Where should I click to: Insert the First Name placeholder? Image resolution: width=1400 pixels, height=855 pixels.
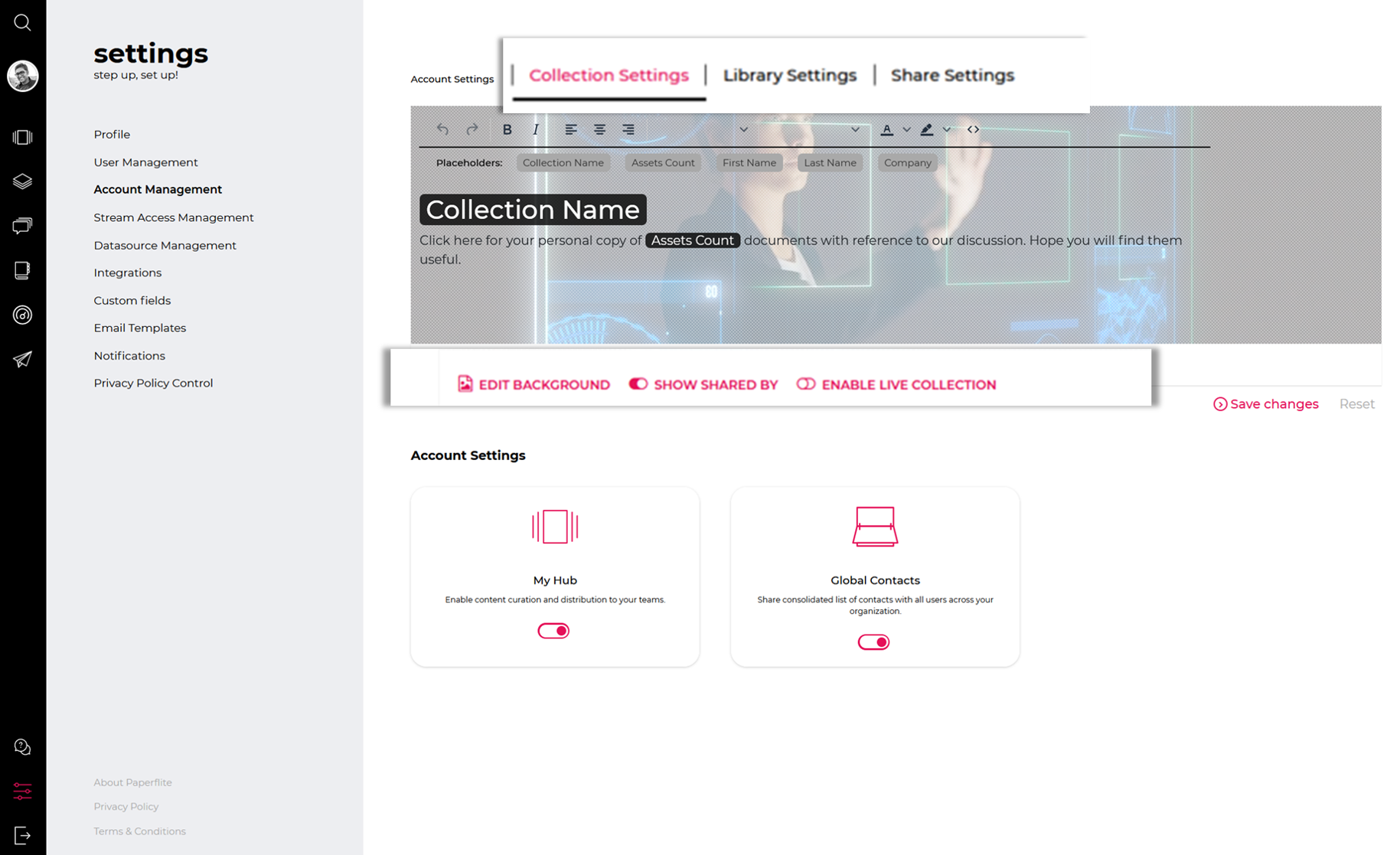749,162
